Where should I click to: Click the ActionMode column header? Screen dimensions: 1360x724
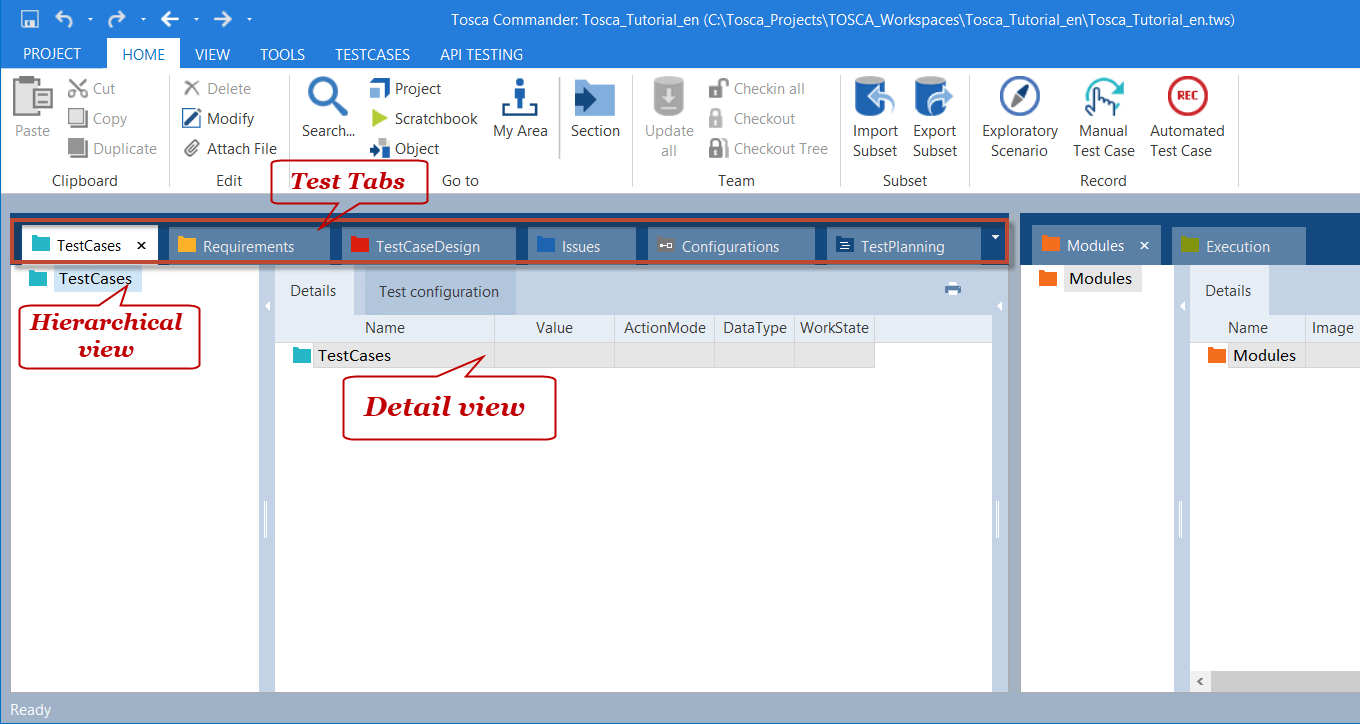tap(665, 328)
